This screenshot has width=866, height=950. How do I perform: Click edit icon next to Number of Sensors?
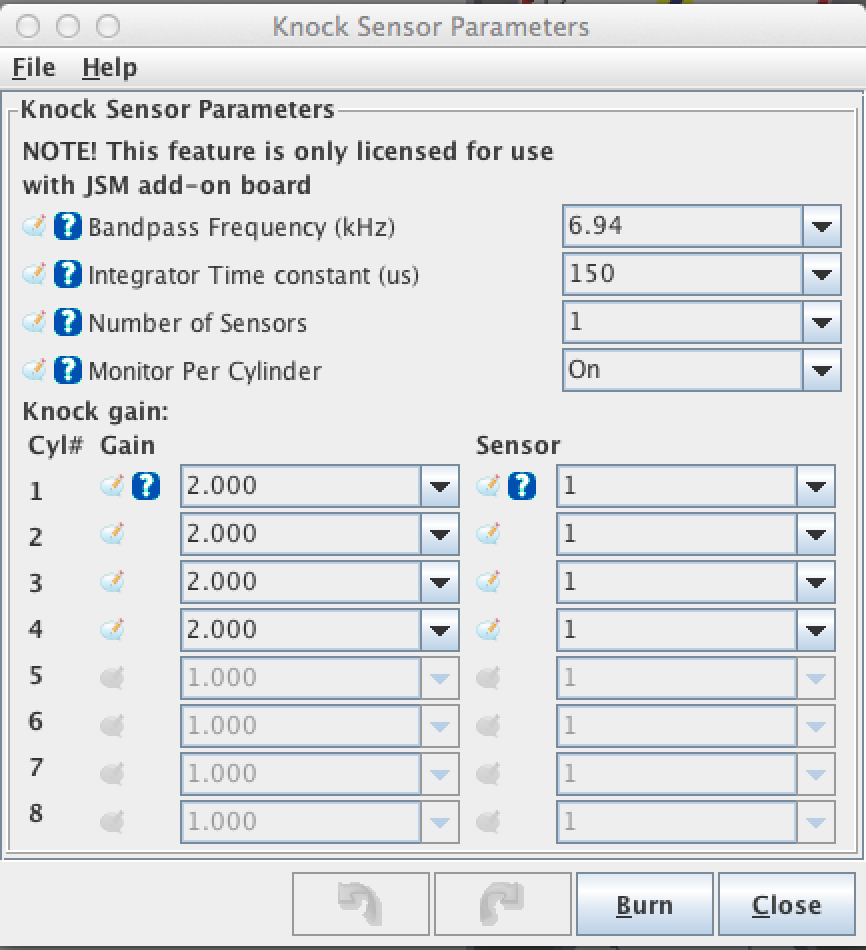coord(34,322)
